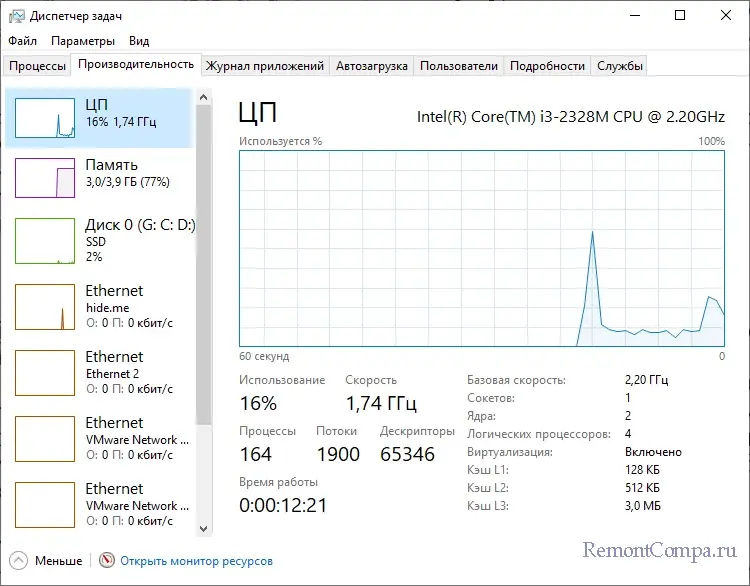
Task: Switch to the Процессы tab
Action: coord(37,66)
